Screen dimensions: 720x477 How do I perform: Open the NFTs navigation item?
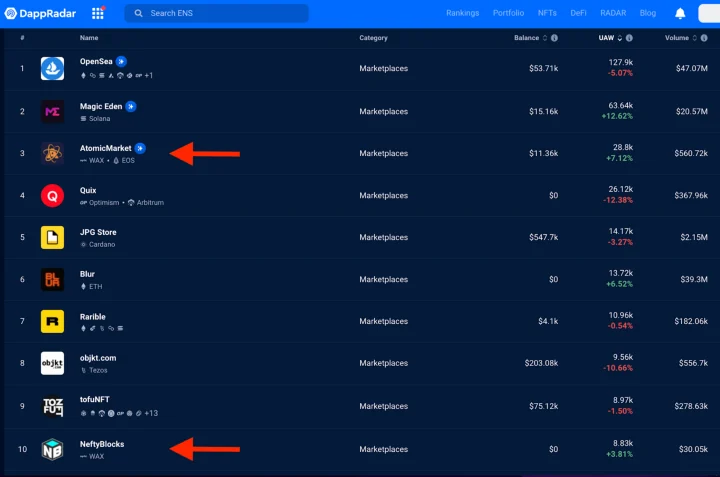(x=547, y=13)
